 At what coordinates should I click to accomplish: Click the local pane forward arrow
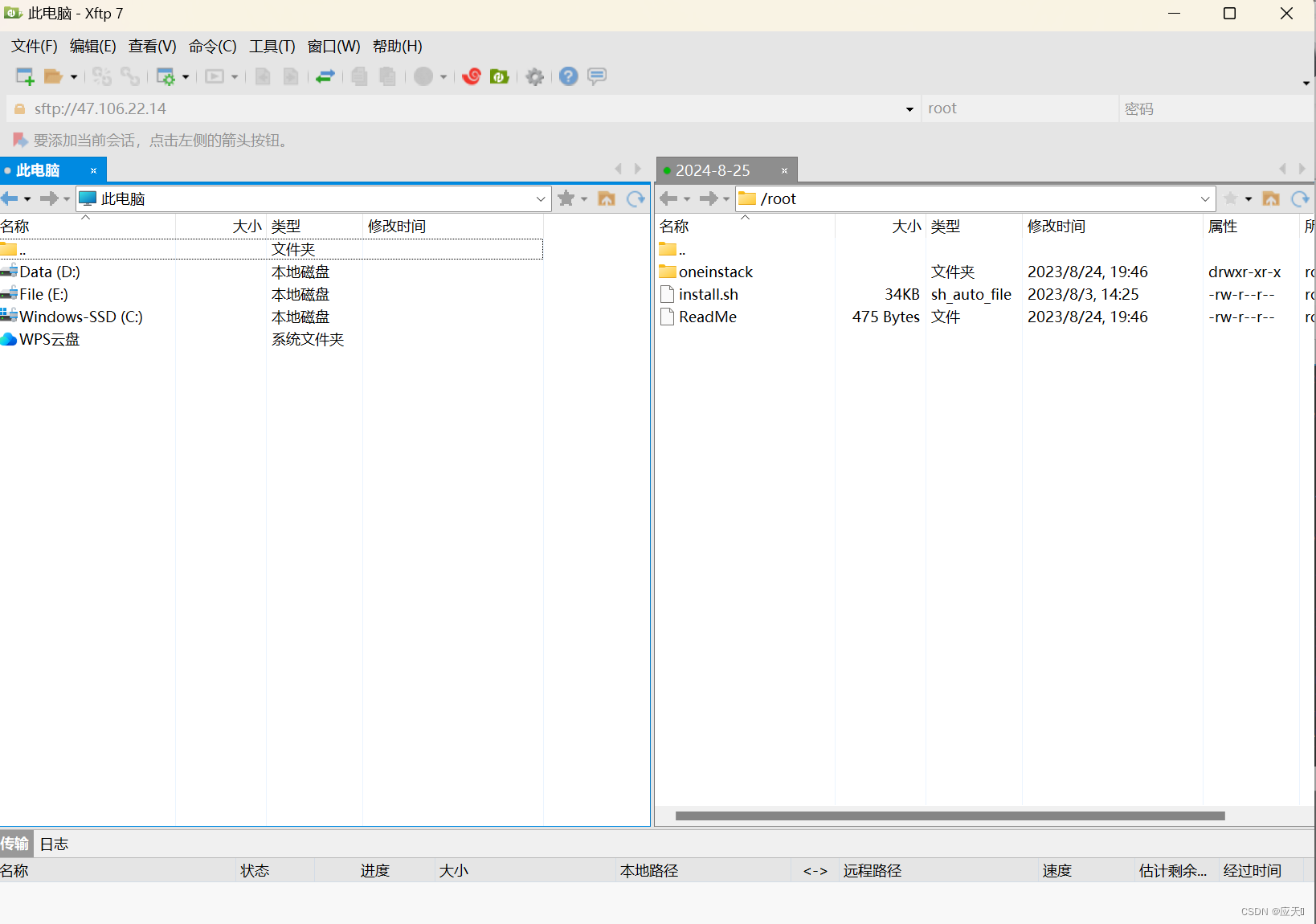tap(49, 198)
